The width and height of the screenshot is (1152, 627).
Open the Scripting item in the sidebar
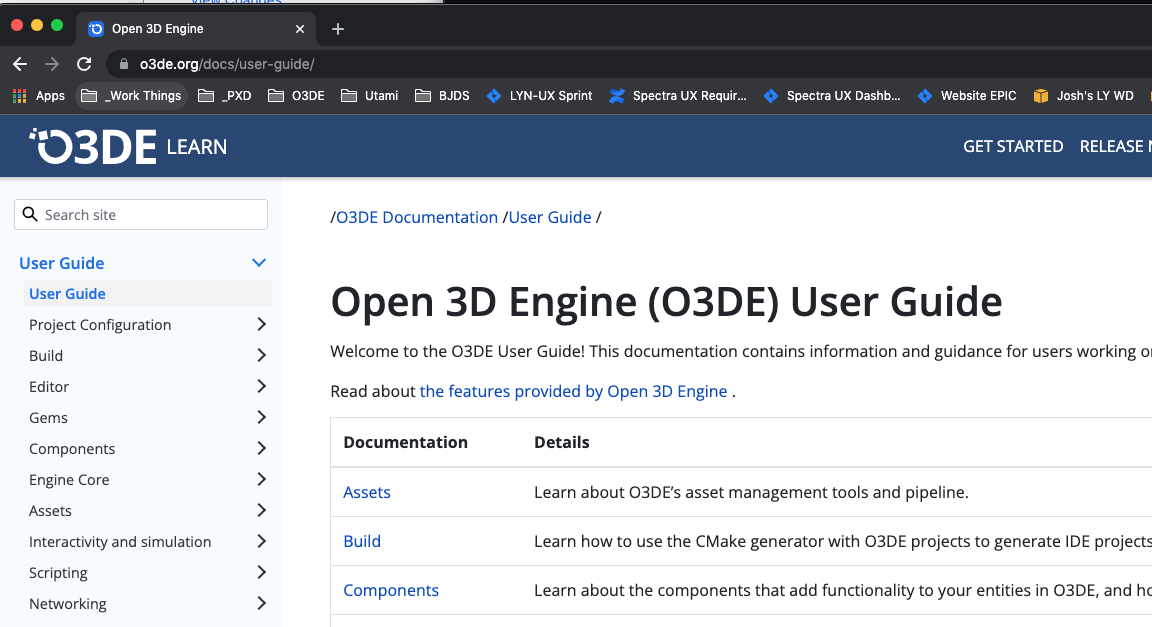58,573
